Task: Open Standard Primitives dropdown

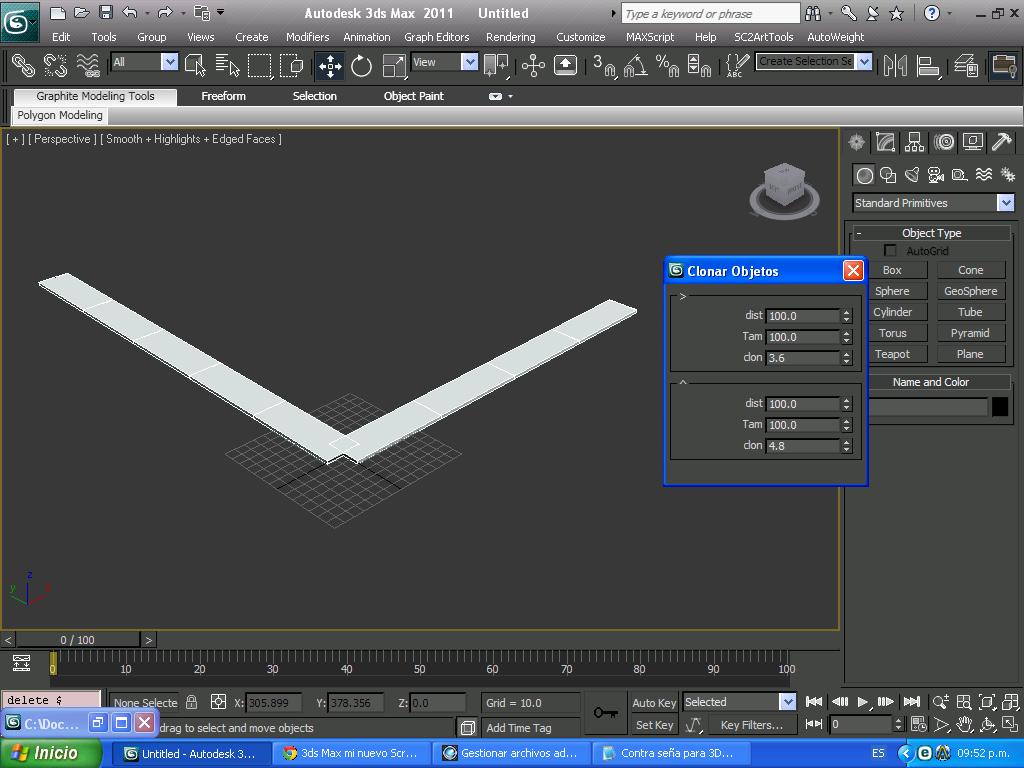Action: (1006, 203)
